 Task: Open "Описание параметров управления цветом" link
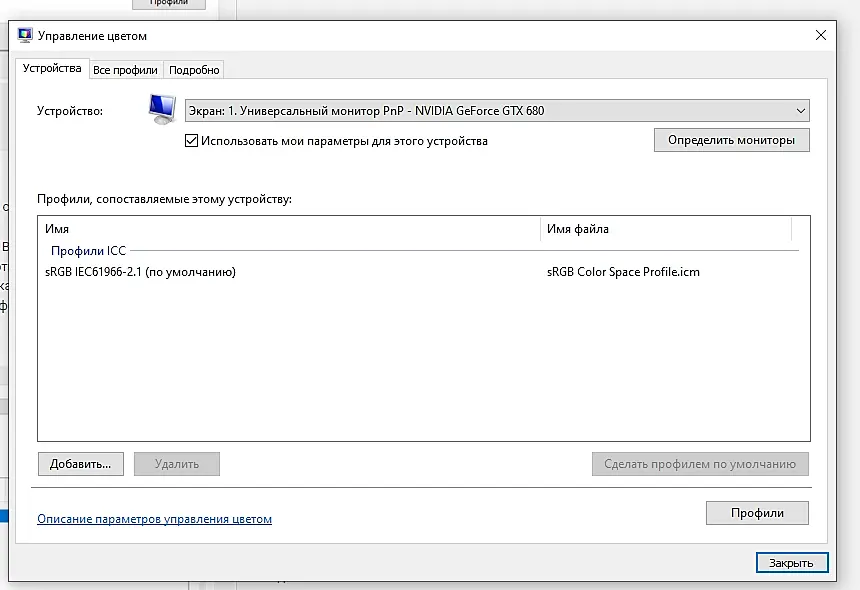(x=154, y=519)
